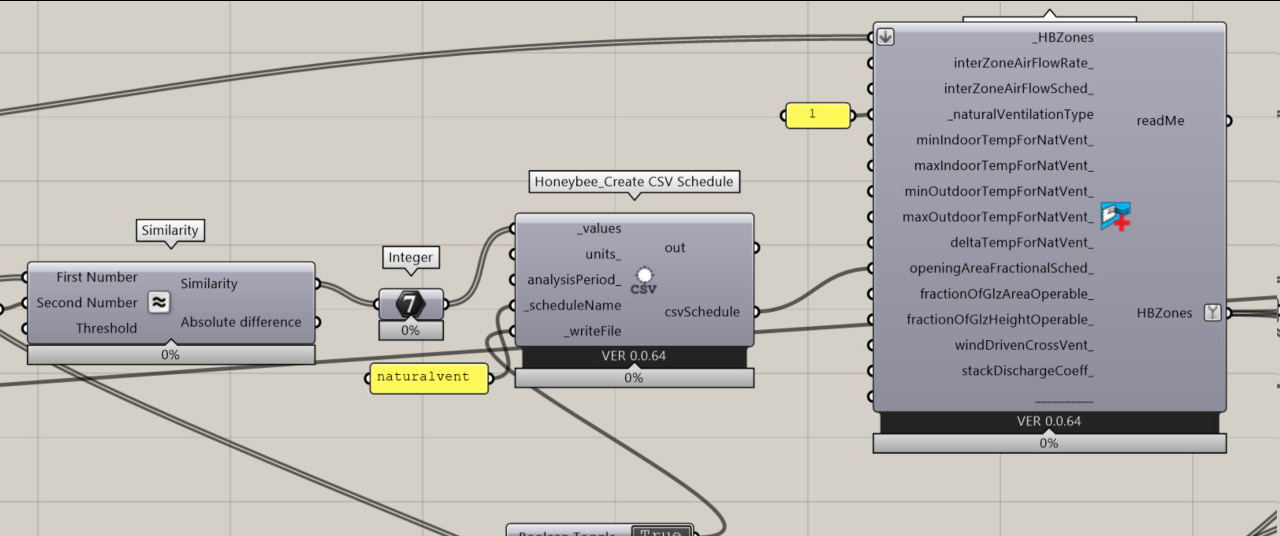1280x536 pixels.
Task: Click the minOutdoorTempForNatVent_ input
Action: tap(1001, 191)
